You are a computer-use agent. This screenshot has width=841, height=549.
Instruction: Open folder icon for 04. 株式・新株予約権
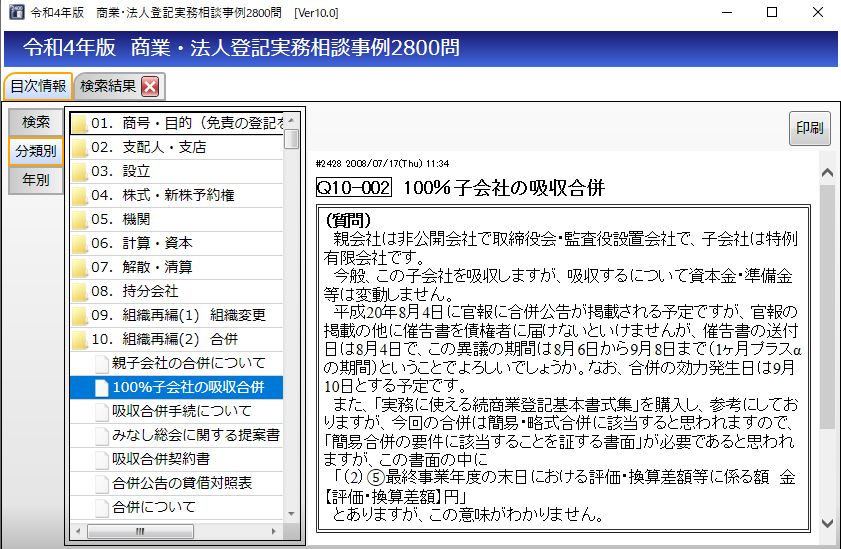pyautogui.click(x=79, y=196)
